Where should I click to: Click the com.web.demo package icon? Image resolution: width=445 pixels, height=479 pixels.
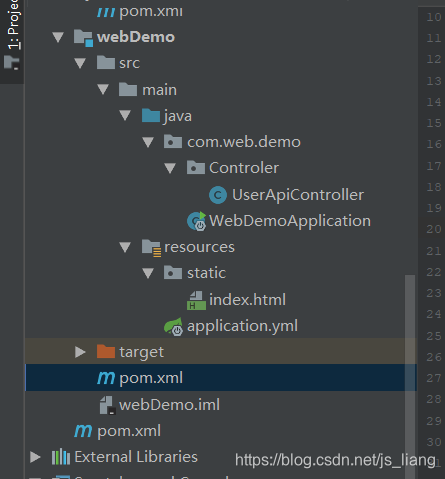(x=173, y=142)
